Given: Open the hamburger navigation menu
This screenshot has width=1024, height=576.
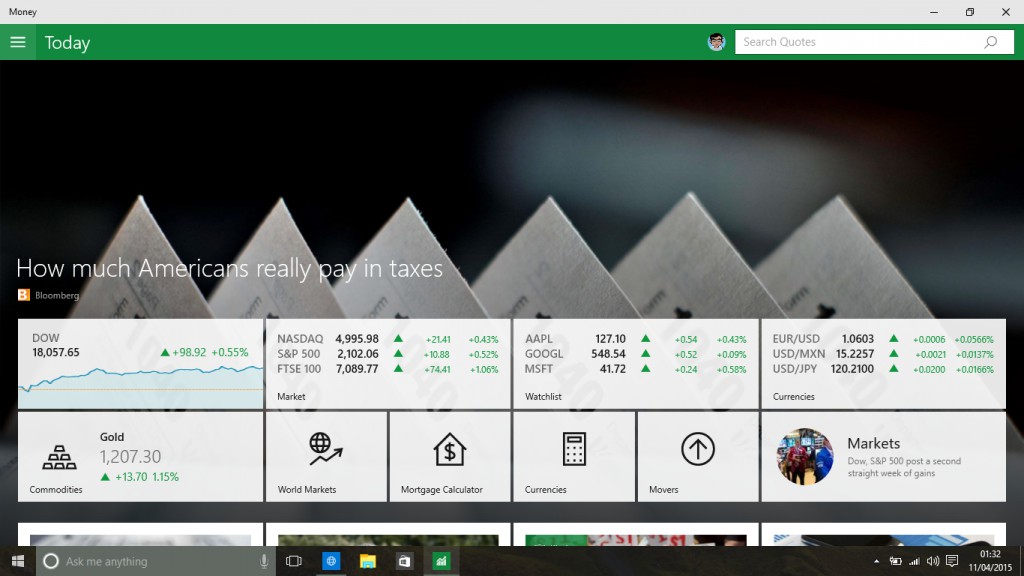Looking at the screenshot, I should pyautogui.click(x=18, y=42).
